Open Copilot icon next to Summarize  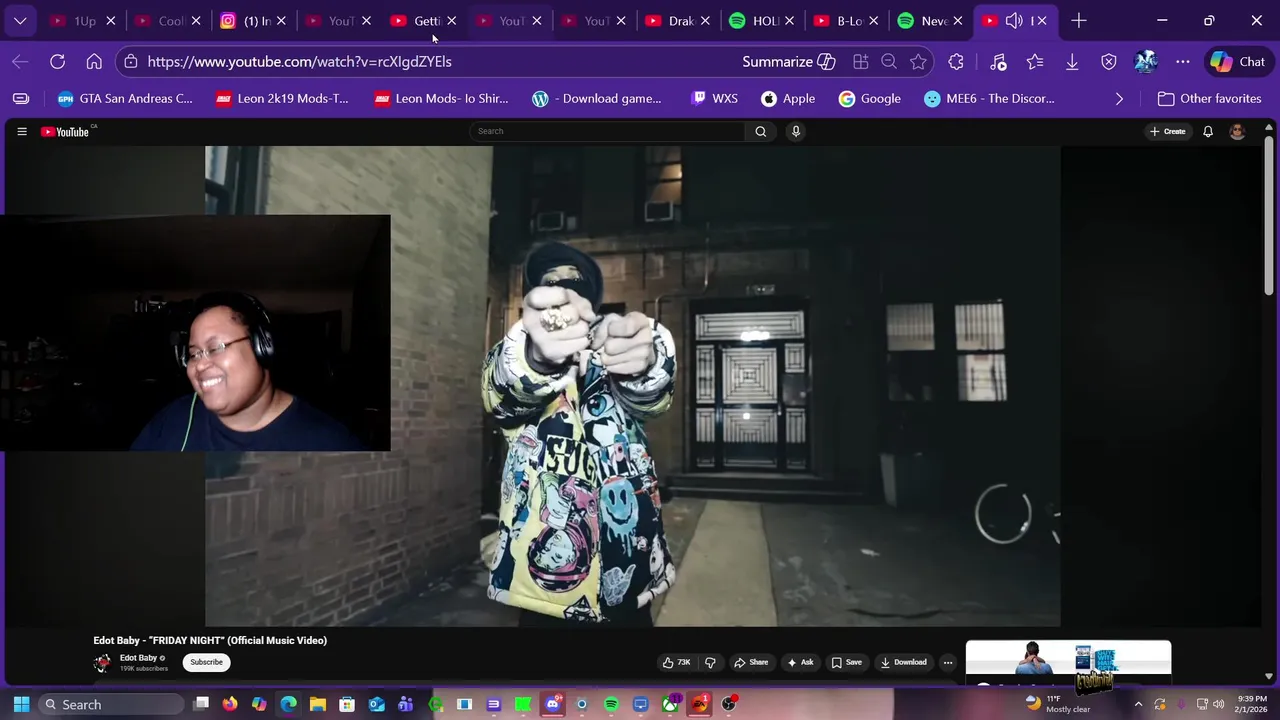pyautogui.click(x=826, y=62)
